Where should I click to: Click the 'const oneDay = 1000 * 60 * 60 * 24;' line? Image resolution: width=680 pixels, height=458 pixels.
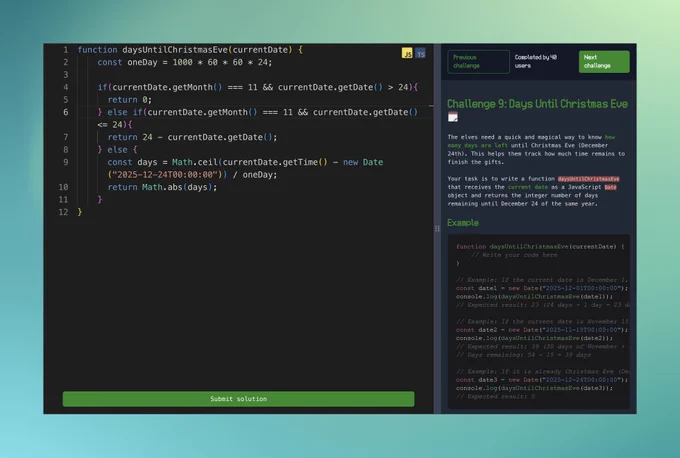click(185, 62)
